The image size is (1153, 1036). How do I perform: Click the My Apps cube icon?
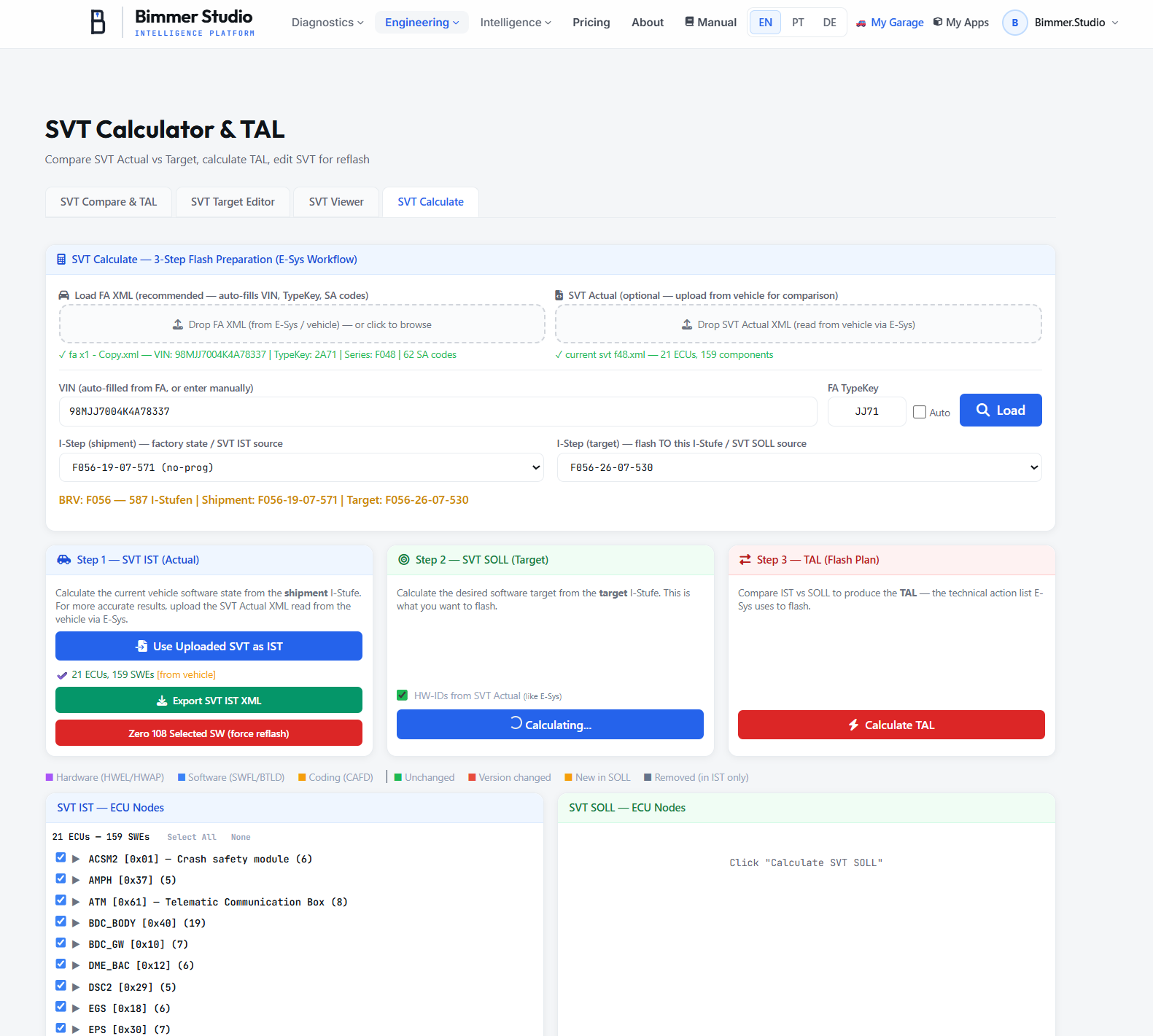click(938, 22)
